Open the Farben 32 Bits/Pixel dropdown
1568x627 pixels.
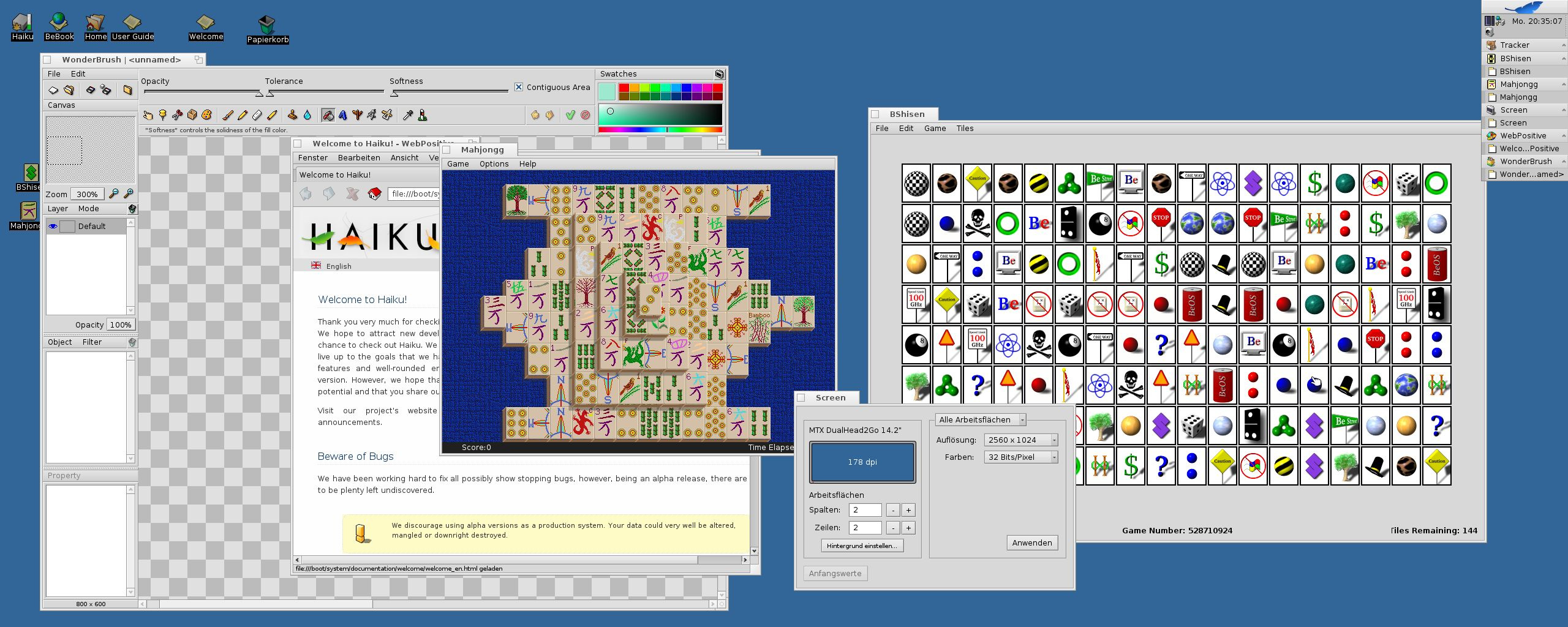click(x=1020, y=457)
